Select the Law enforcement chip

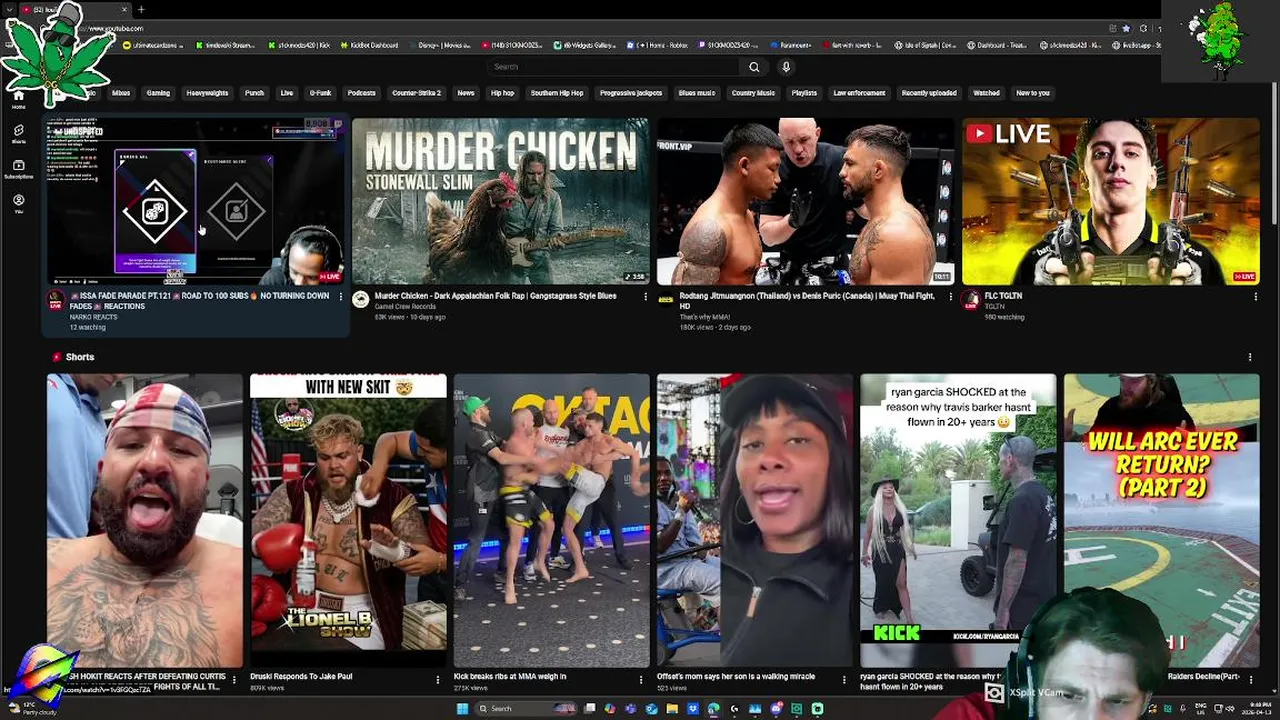click(x=859, y=93)
